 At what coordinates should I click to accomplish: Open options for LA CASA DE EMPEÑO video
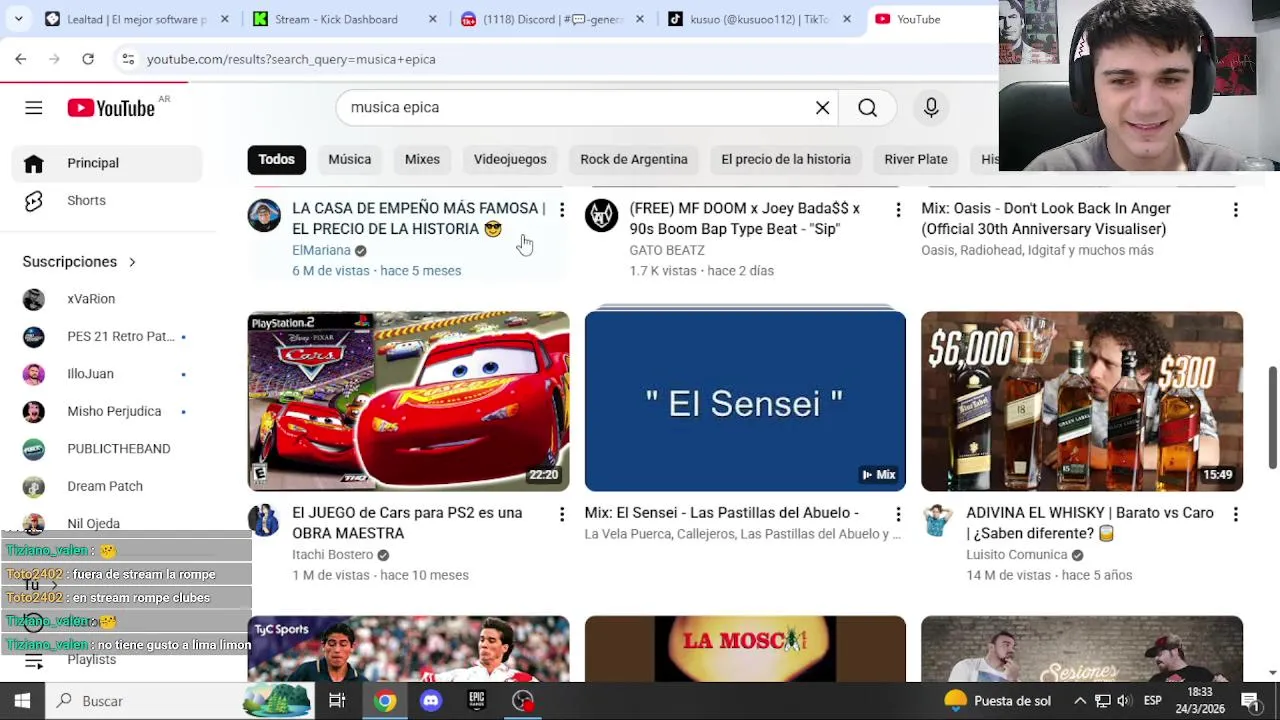562,210
